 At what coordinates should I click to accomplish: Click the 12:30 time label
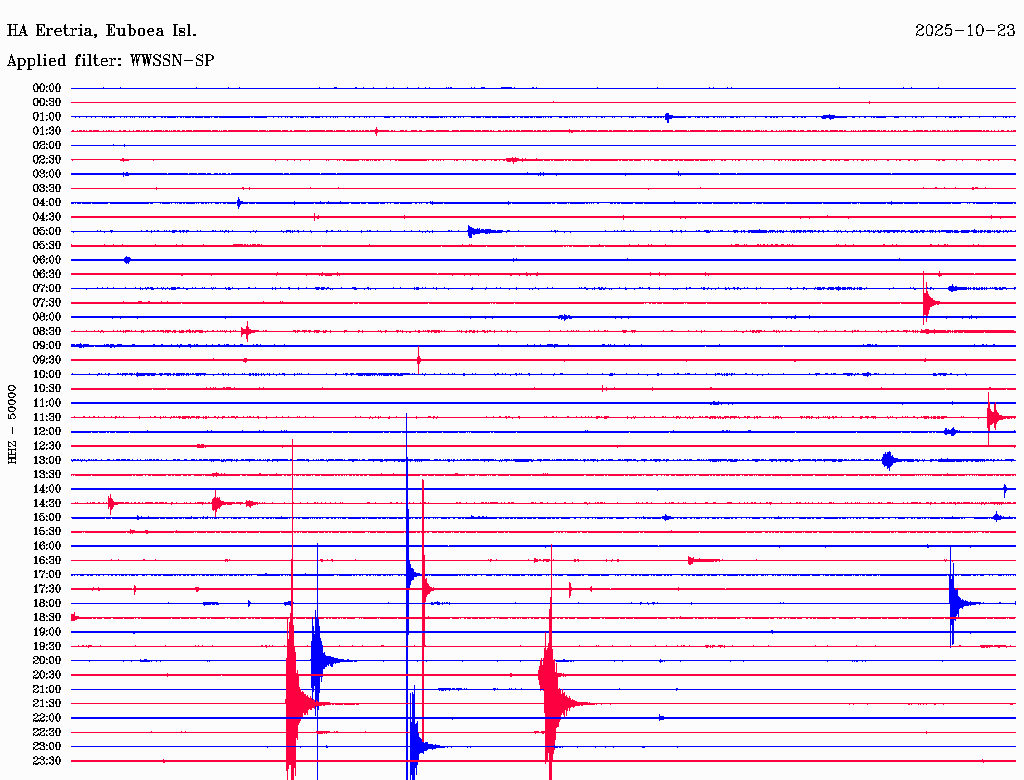click(x=47, y=446)
